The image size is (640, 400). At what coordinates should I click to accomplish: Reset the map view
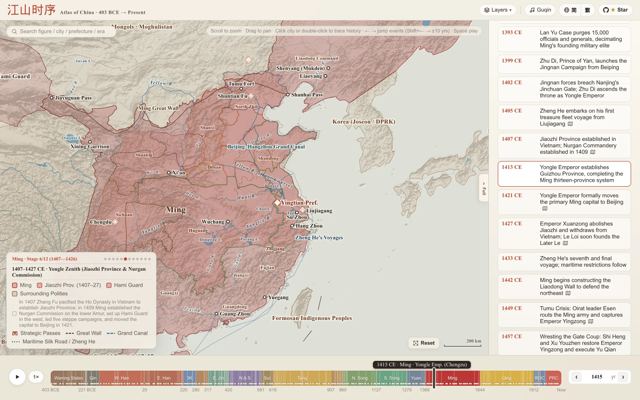[424, 343]
